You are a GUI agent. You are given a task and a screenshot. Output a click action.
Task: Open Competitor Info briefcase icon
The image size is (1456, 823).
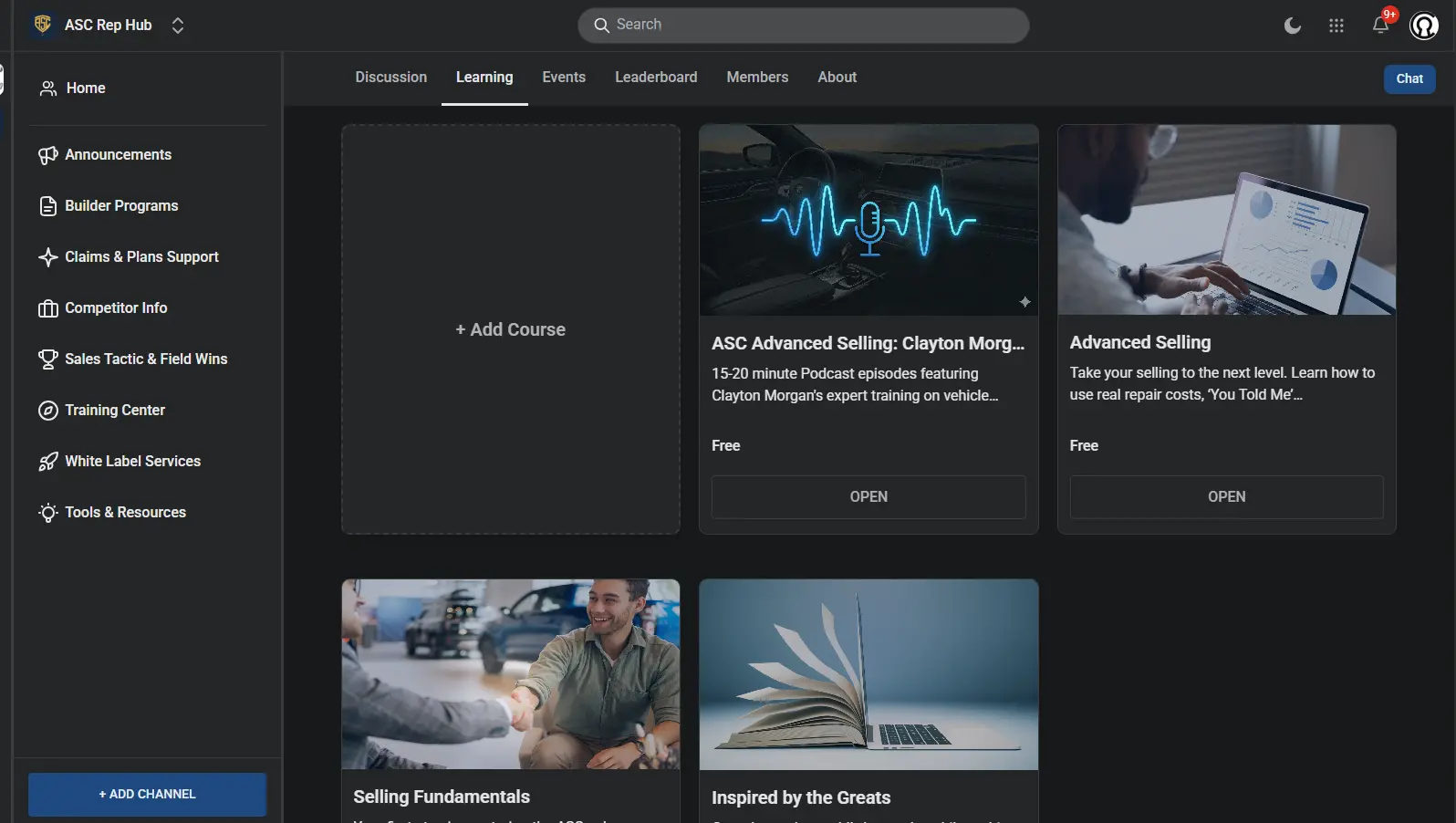pyautogui.click(x=48, y=308)
